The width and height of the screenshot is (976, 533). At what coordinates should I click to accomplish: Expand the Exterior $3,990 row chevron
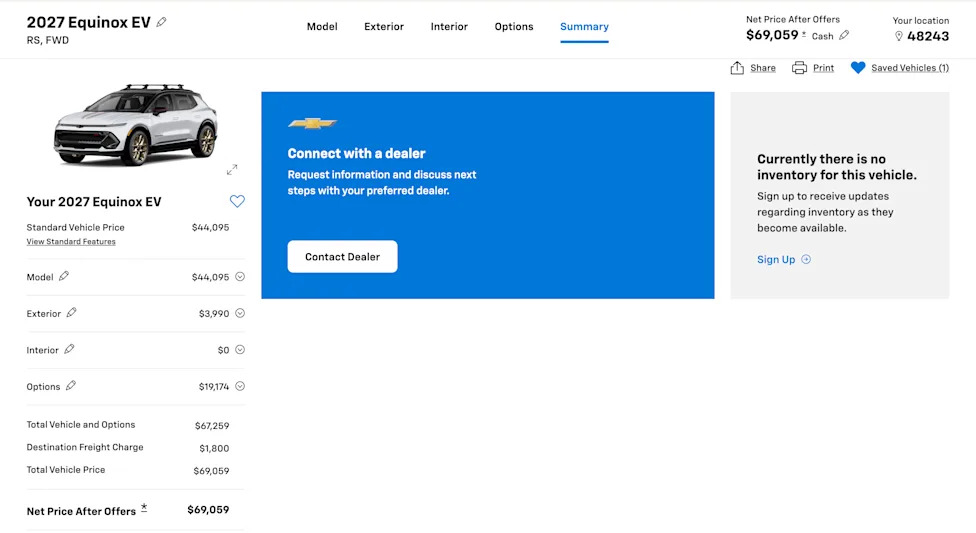click(240, 313)
